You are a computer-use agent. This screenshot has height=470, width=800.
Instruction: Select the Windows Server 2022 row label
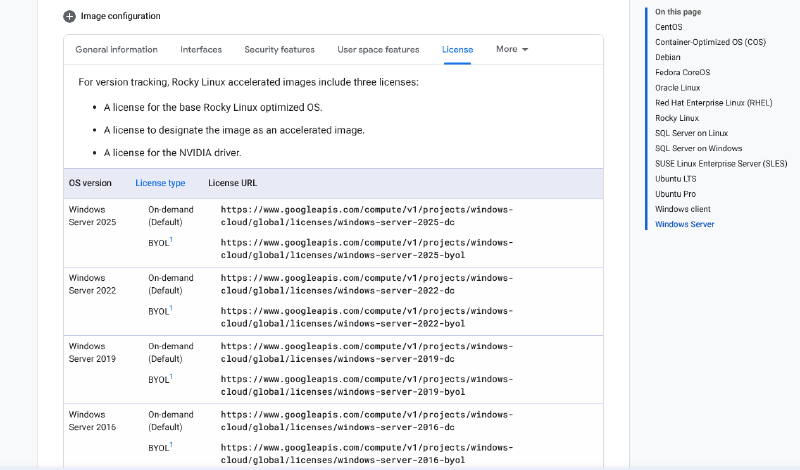coord(92,284)
